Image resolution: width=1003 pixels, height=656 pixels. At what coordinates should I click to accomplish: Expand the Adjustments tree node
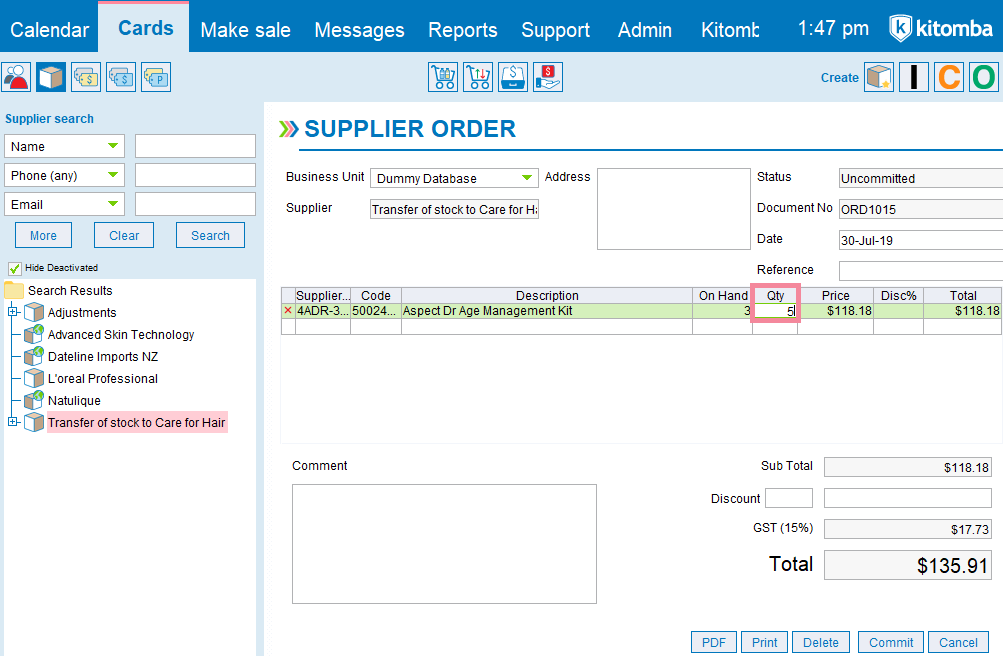pyautogui.click(x=12, y=312)
